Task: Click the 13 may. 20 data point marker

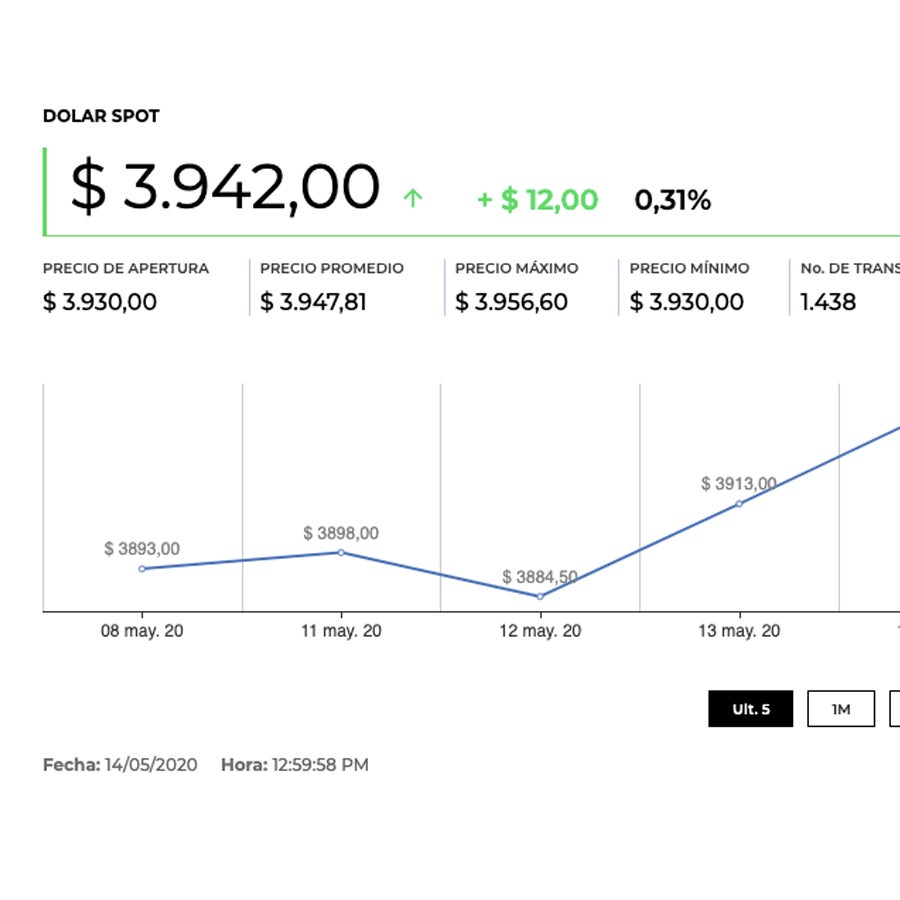Action: 739,504
